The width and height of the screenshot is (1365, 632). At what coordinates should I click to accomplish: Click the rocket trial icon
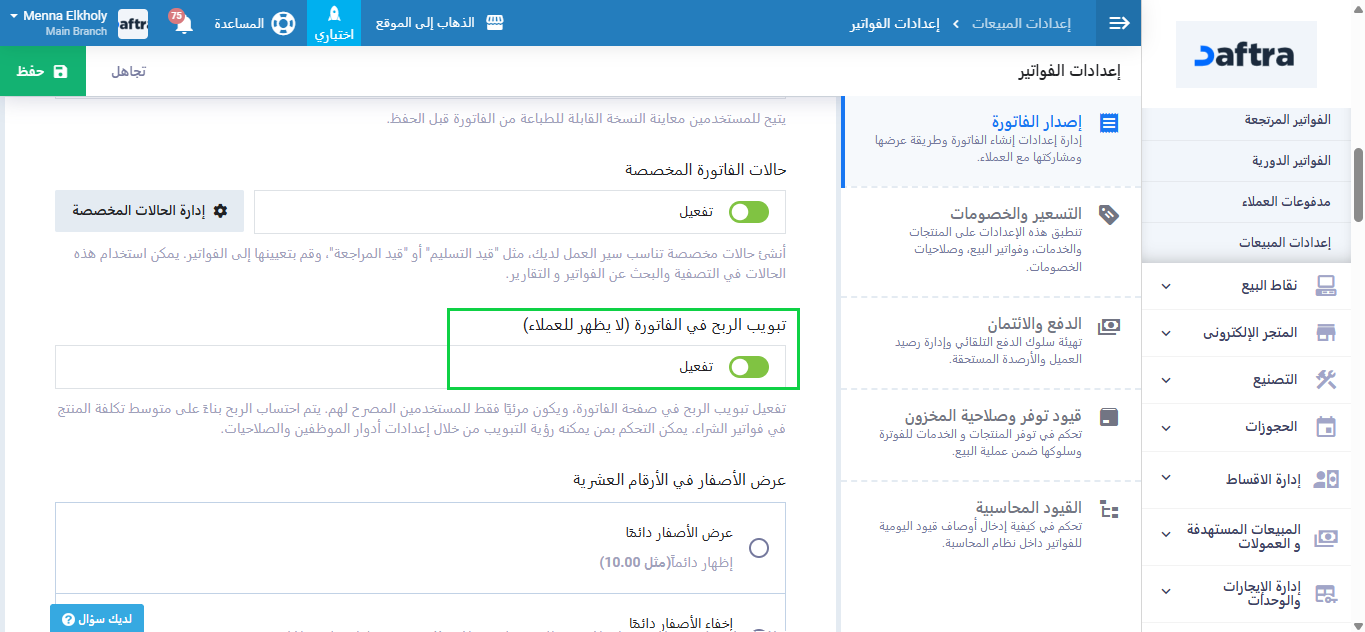click(x=335, y=15)
